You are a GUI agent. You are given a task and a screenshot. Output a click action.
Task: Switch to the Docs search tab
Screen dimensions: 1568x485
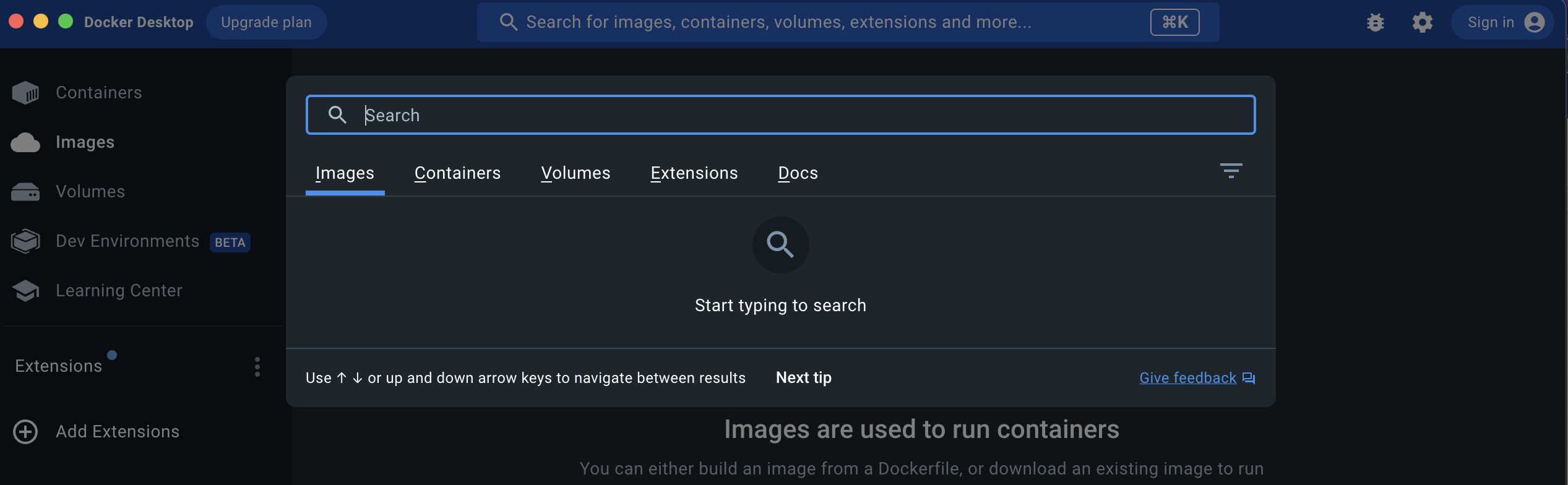(798, 173)
